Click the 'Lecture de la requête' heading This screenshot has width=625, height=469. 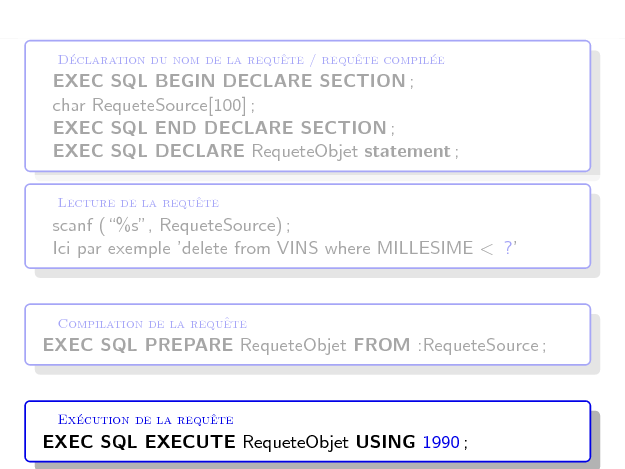click(138, 203)
